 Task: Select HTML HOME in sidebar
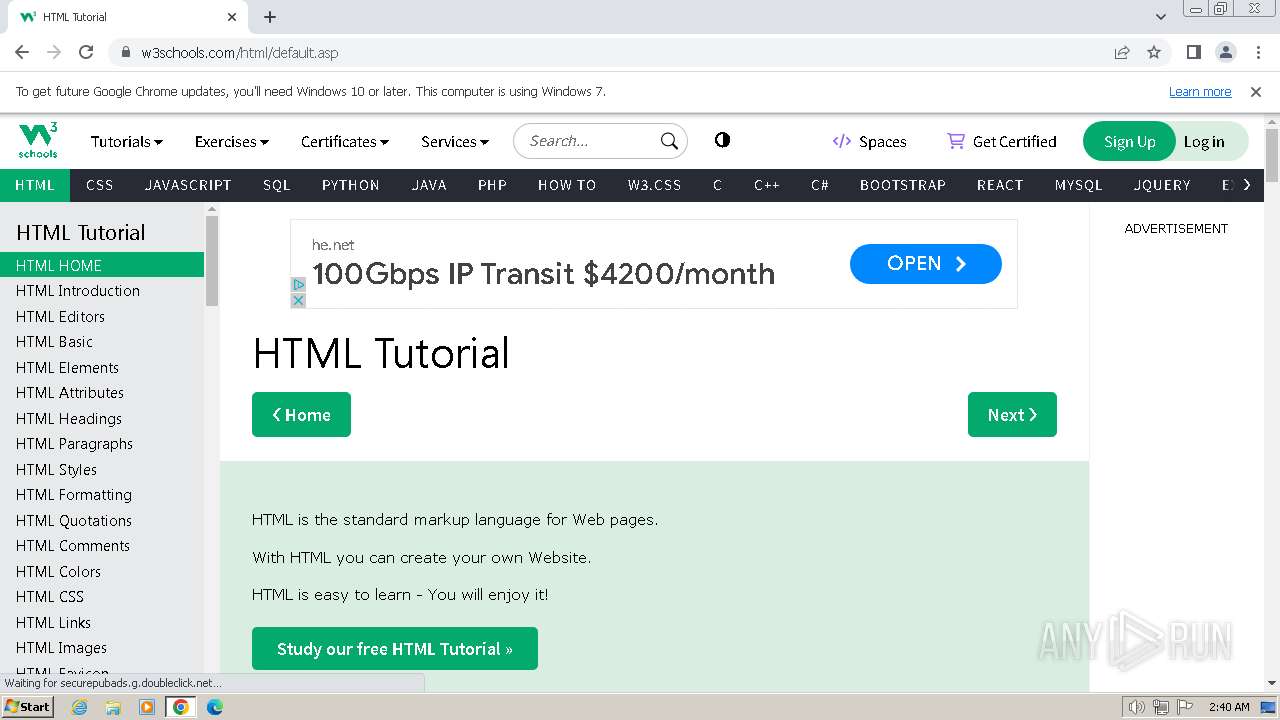102,265
